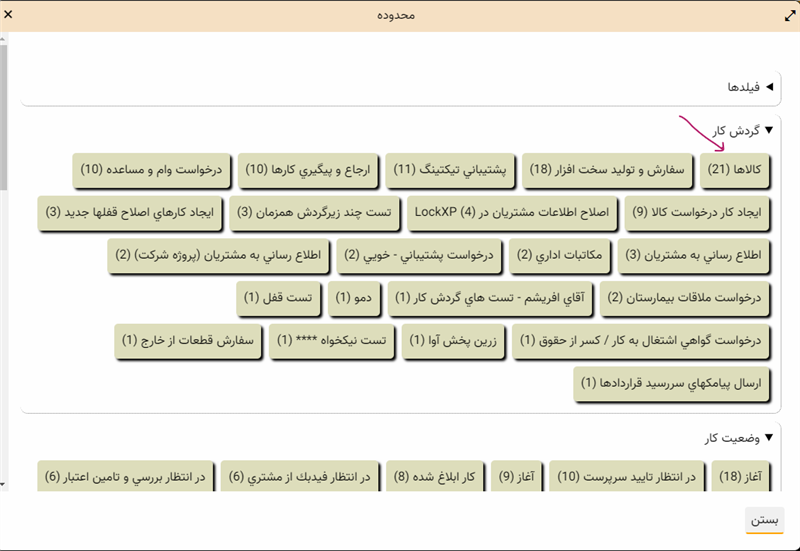The height and width of the screenshot is (551, 800).
Task: Pick the مکاتبات اداری (2) workflow chip
Action: coord(560,255)
